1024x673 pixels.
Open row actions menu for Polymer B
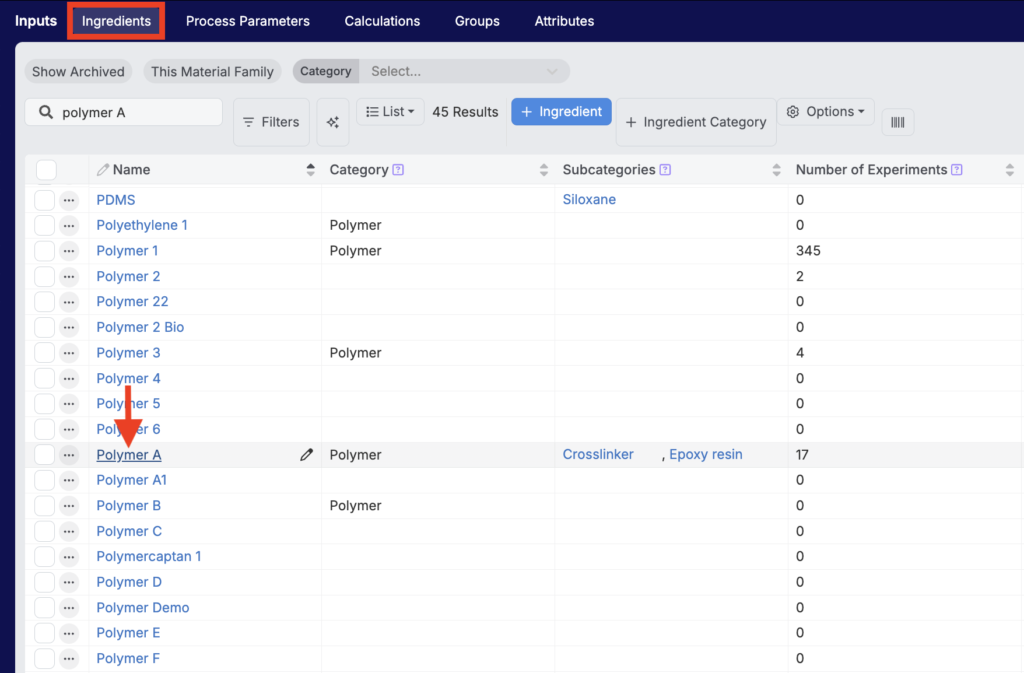coord(69,505)
